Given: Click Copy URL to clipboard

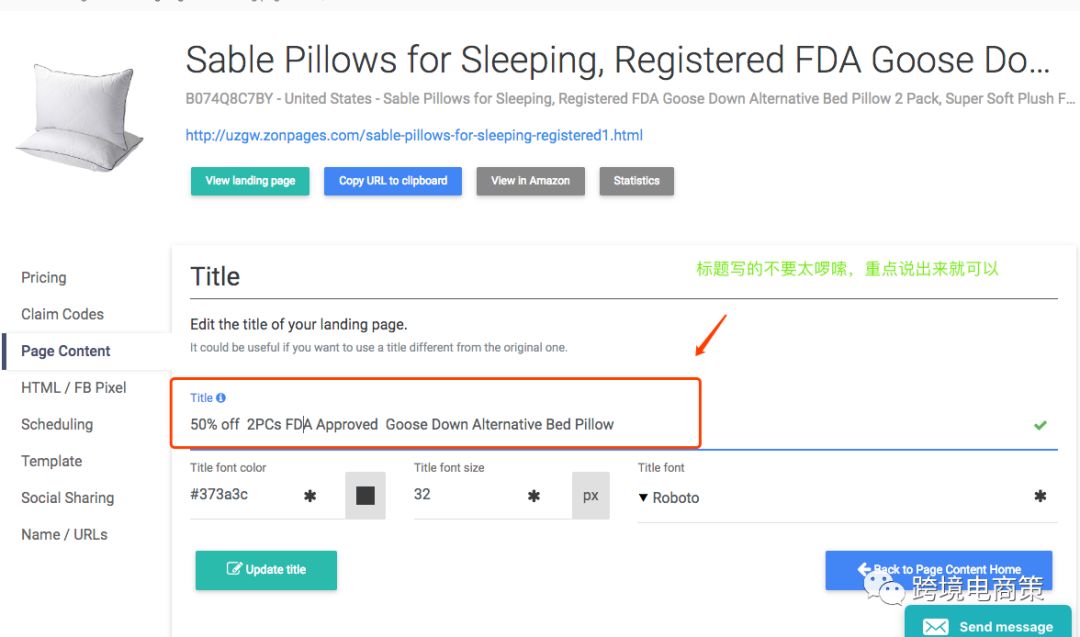Looking at the screenshot, I should pyautogui.click(x=392, y=181).
